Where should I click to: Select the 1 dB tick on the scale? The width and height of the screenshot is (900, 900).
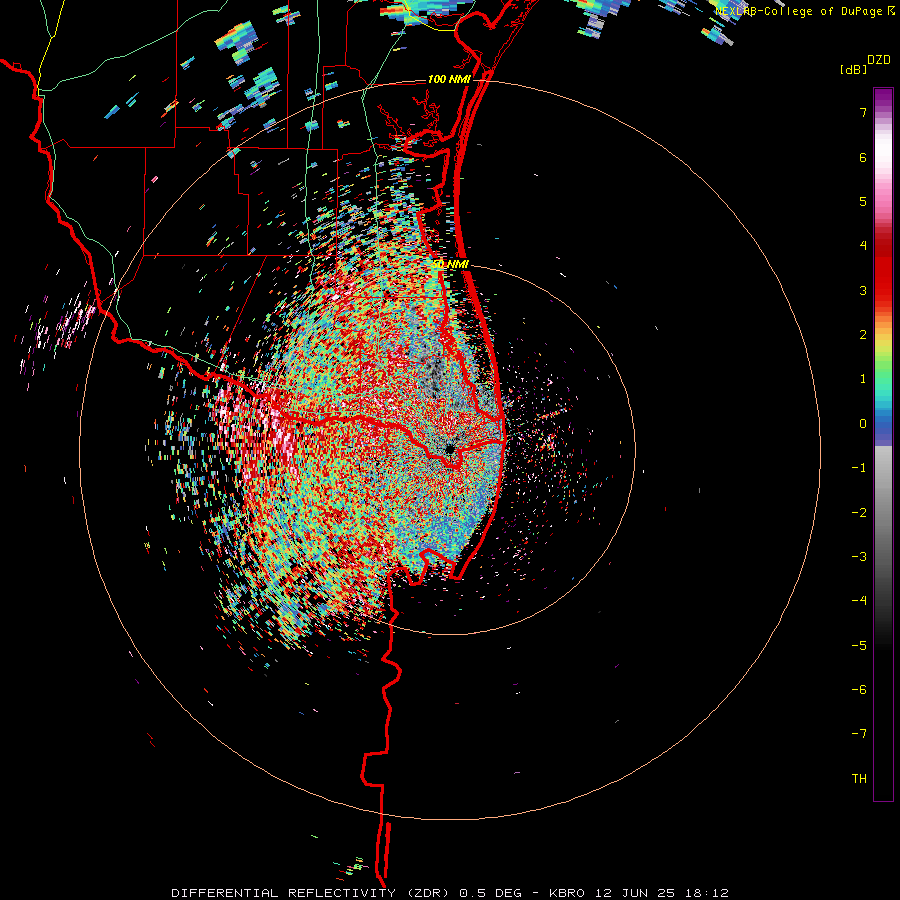[863, 379]
